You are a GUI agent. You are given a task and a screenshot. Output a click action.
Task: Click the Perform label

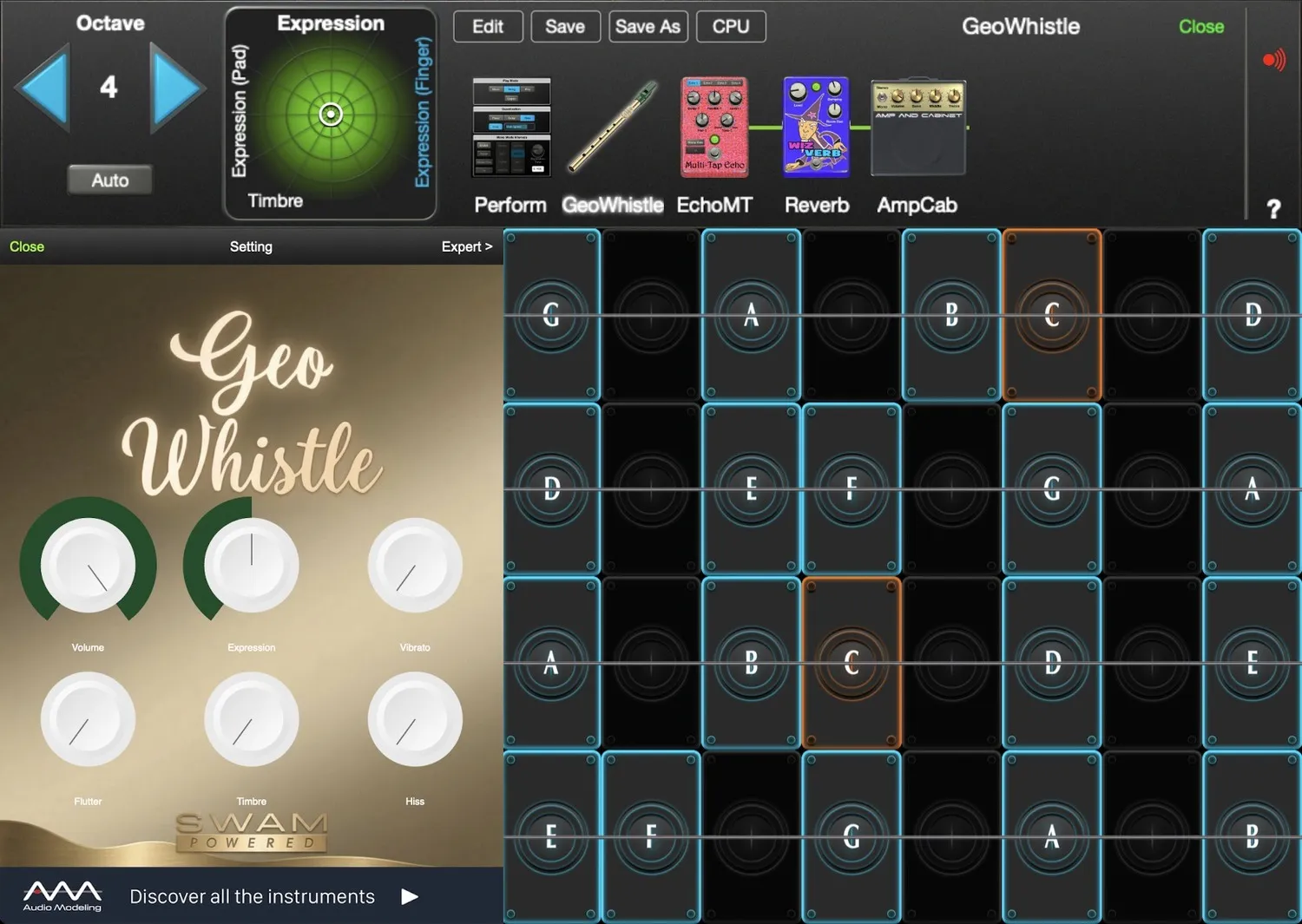coord(510,205)
